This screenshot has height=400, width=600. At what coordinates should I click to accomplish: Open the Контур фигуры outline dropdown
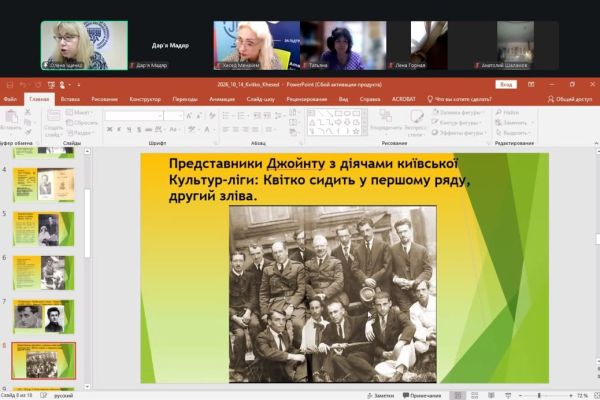[456, 123]
